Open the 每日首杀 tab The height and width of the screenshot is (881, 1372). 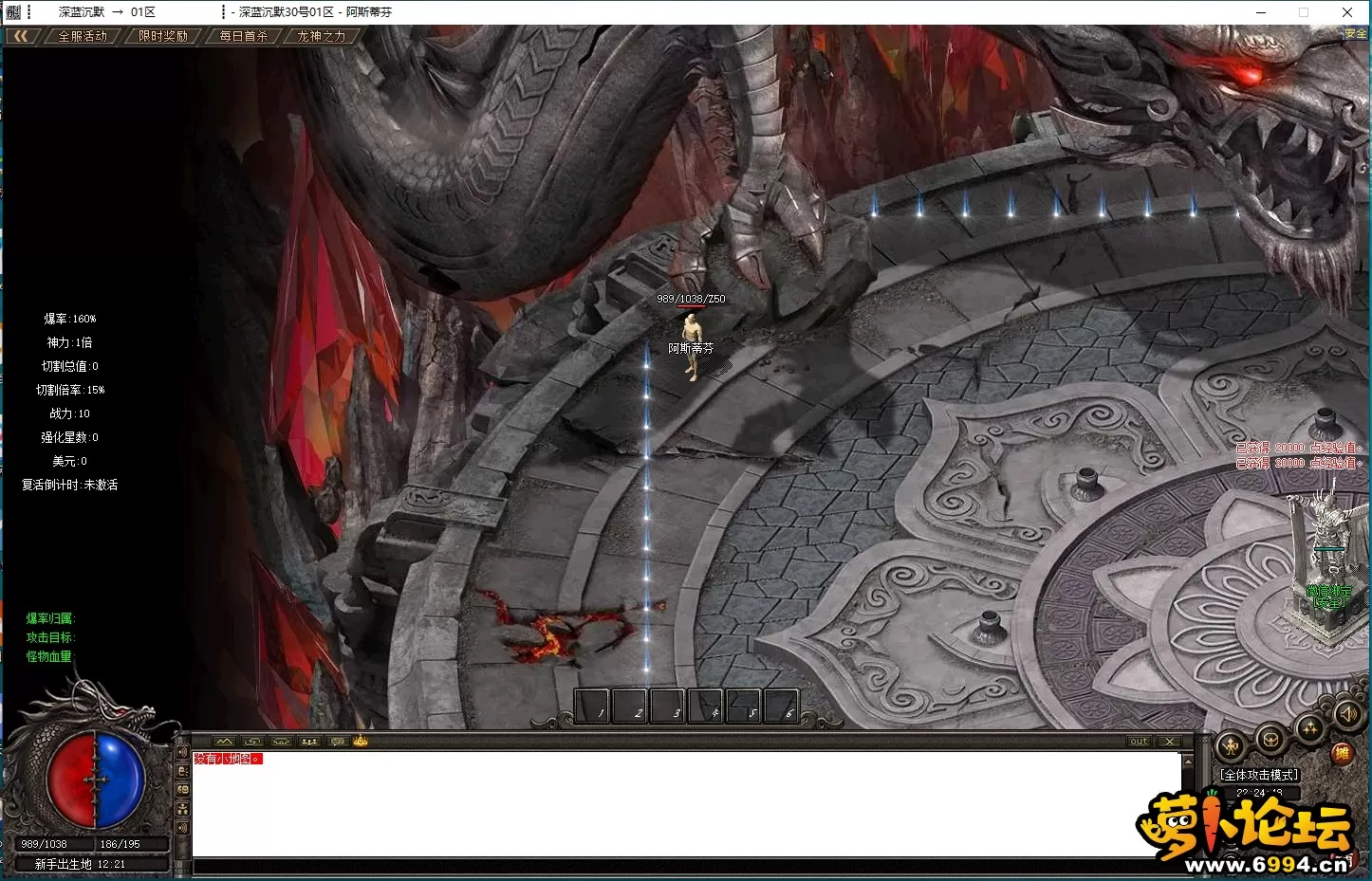click(x=244, y=36)
